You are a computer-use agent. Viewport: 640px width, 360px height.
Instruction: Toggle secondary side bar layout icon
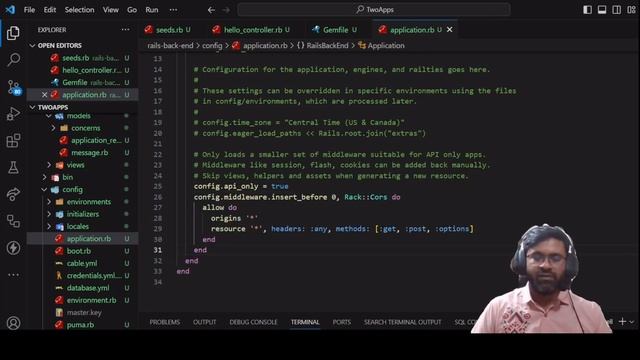tap(617, 10)
